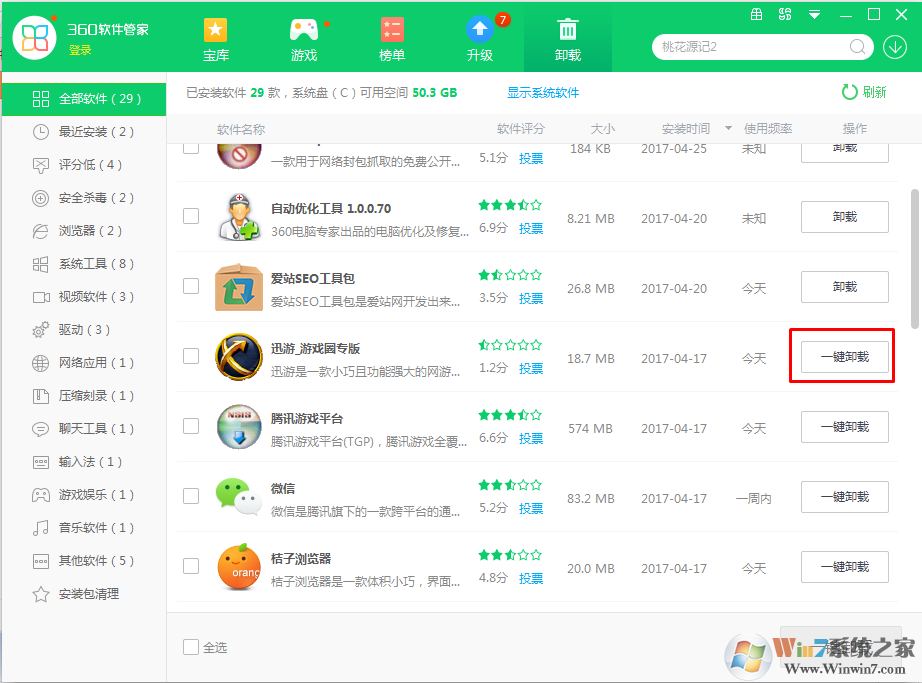Open 视频软件 (3) category
The width and height of the screenshot is (922, 683).
pos(84,296)
